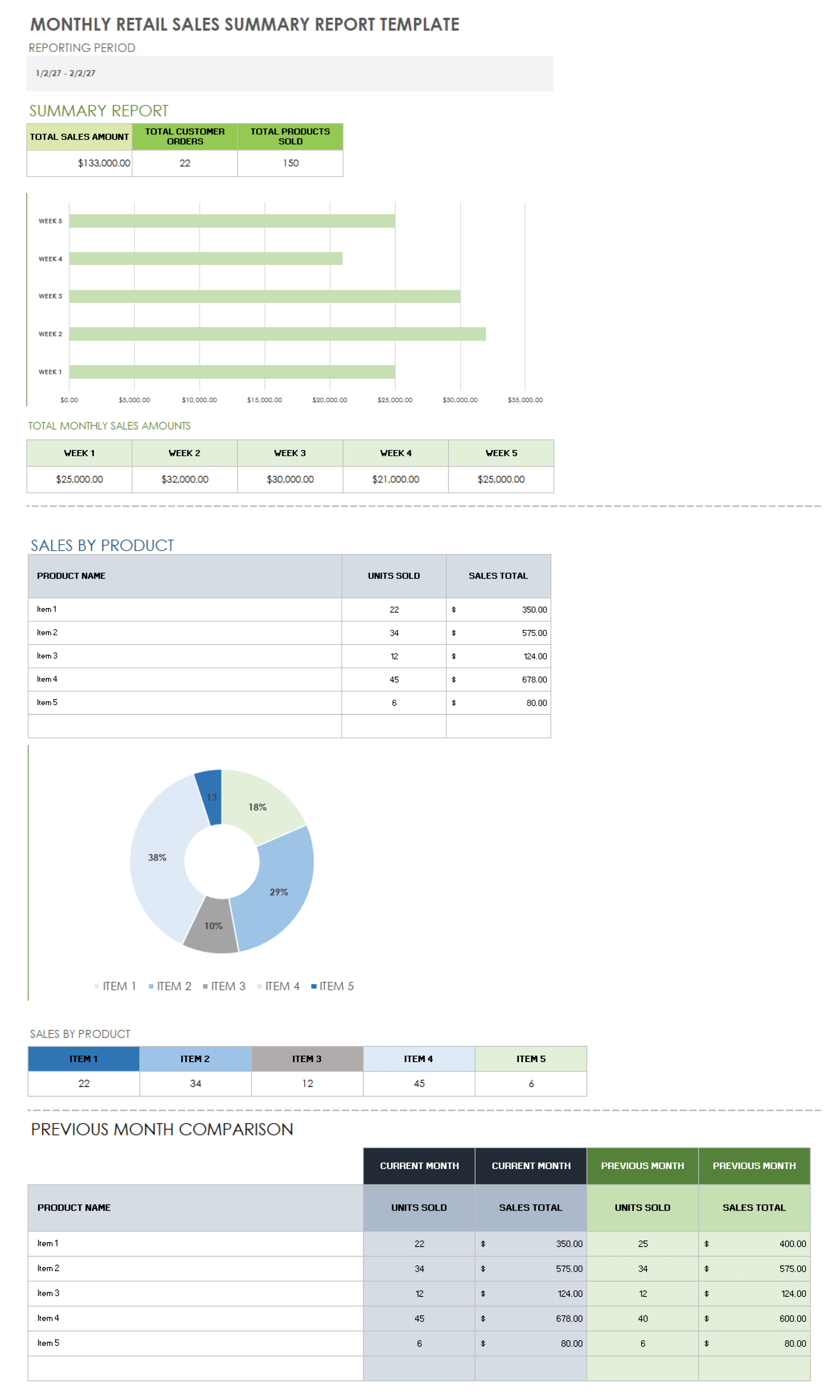This screenshot has width=840, height=1400.
Task: Click the Total Customer Orders header cell
Action: click(184, 136)
